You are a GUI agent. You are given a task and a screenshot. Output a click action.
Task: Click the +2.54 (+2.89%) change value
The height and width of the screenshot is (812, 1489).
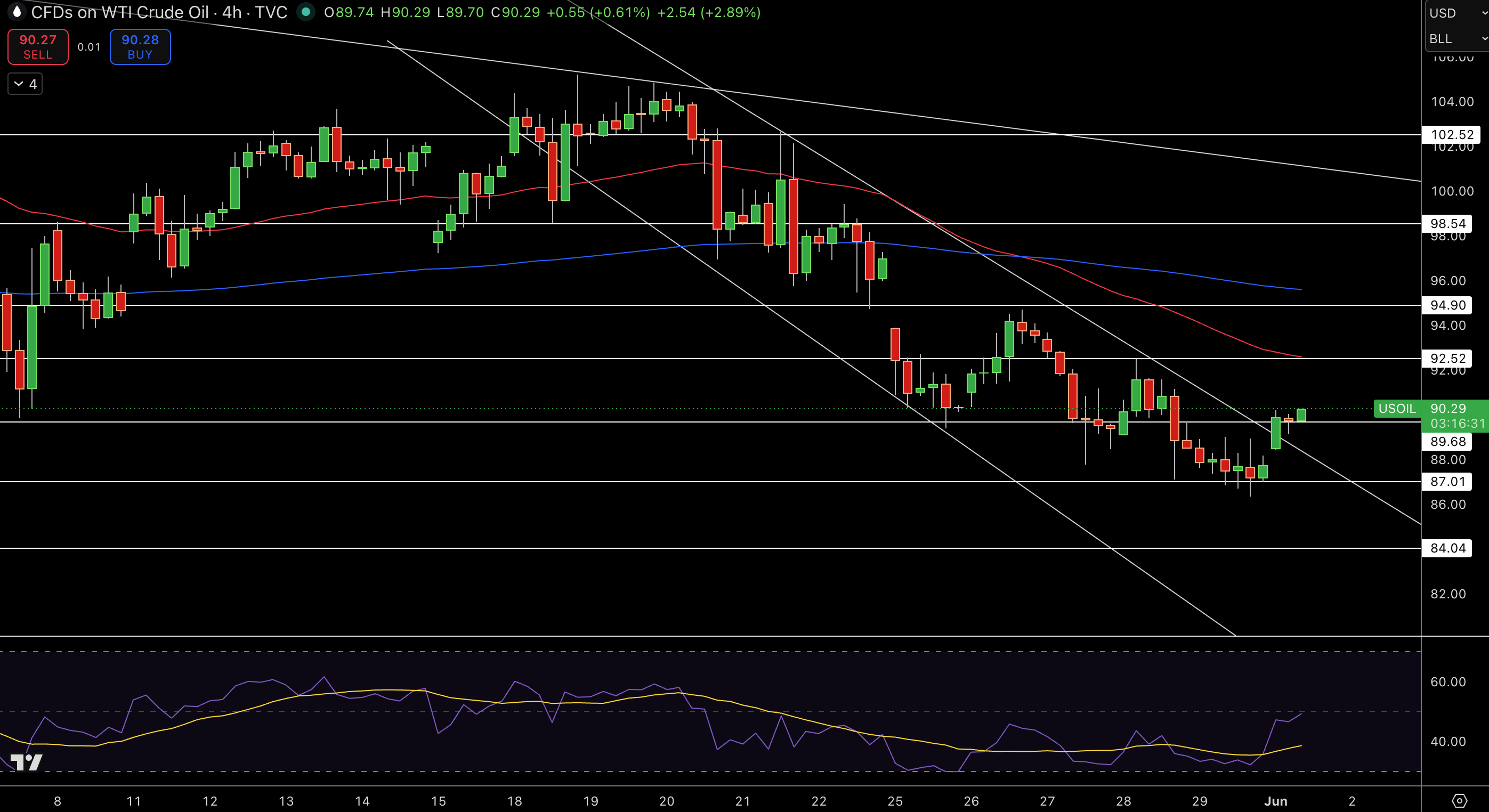[709, 12]
